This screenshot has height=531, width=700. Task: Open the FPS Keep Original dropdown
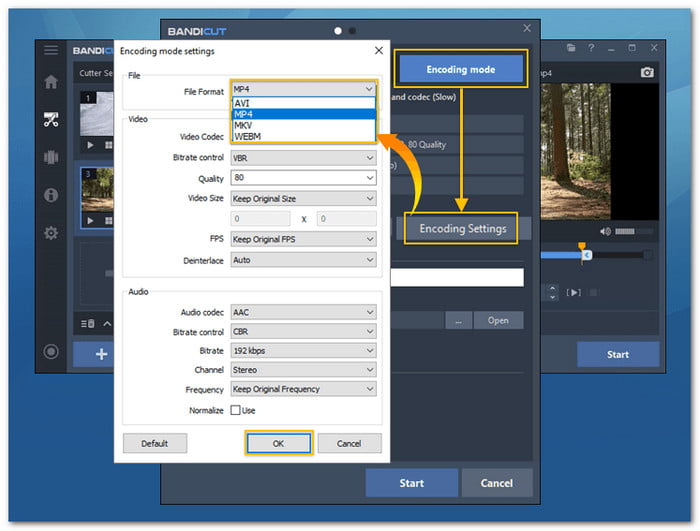(304, 239)
